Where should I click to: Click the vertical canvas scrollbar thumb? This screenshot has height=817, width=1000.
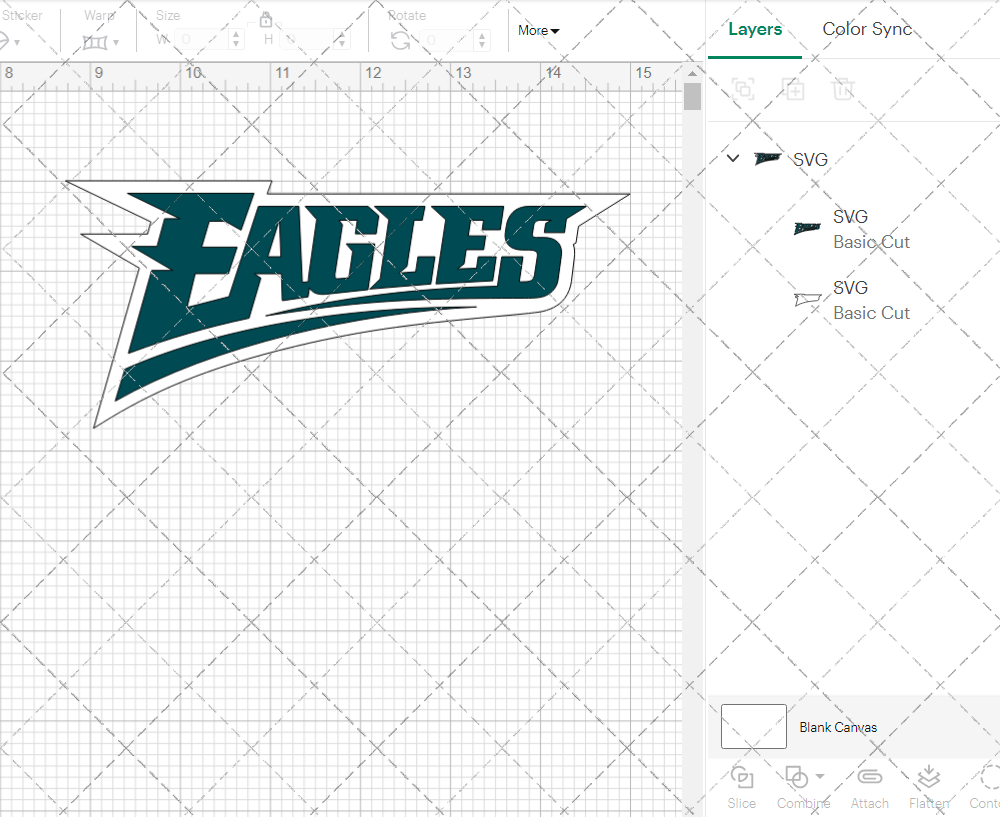click(x=692, y=96)
